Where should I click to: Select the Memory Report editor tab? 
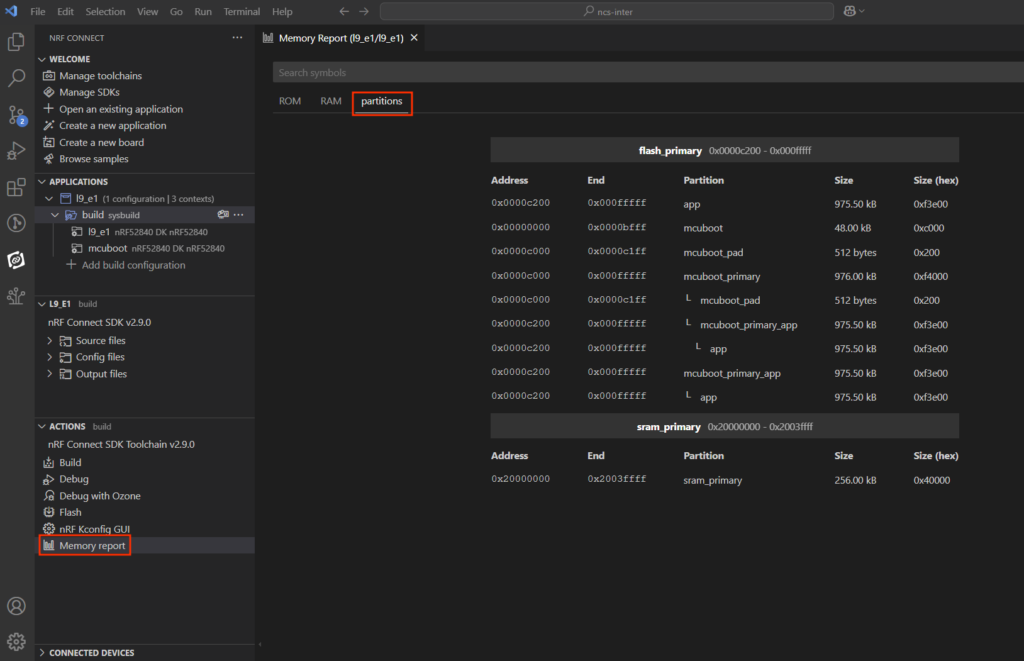(341, 38)
